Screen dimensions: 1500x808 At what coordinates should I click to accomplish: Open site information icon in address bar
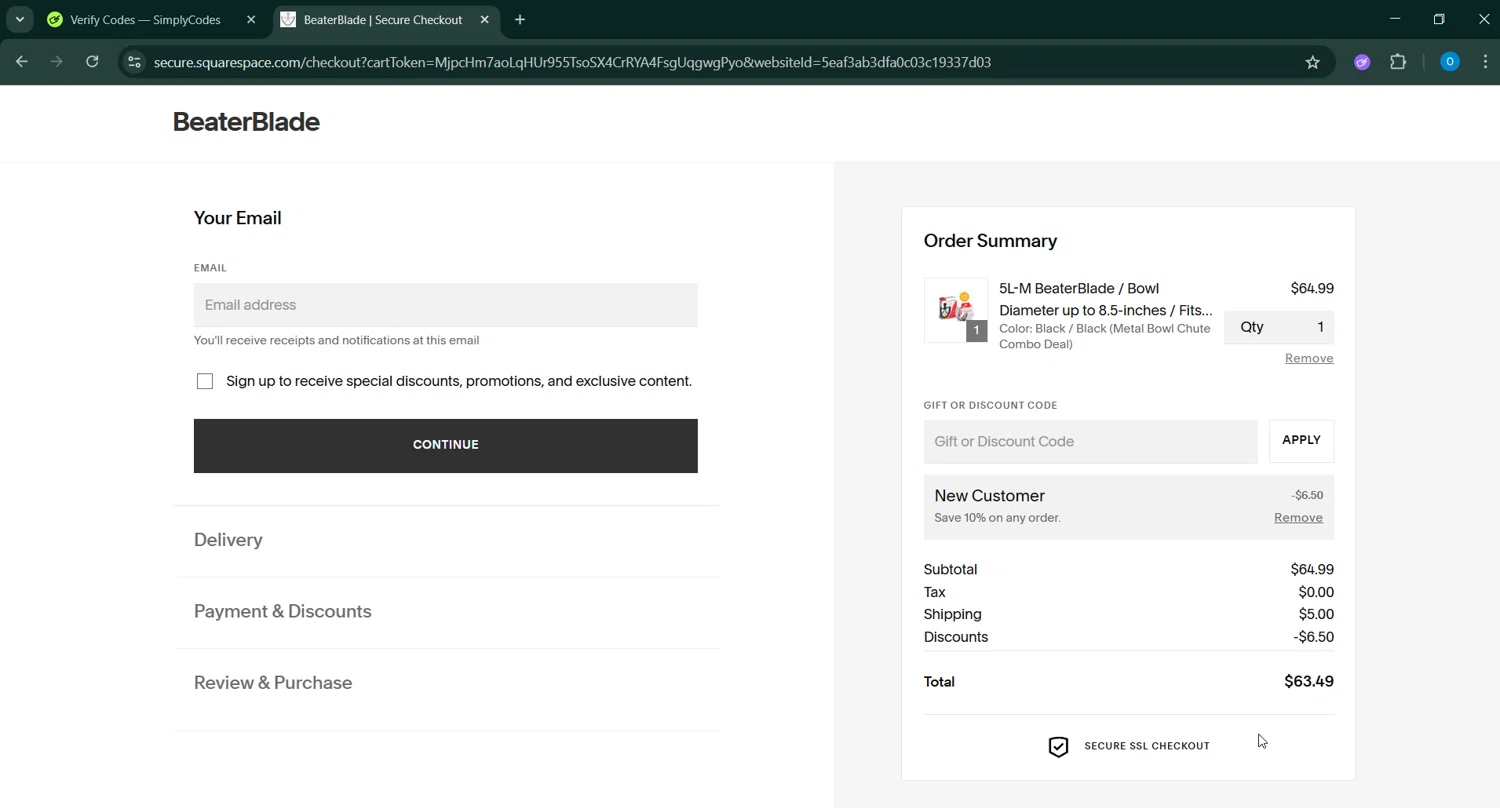coord(134,62)
